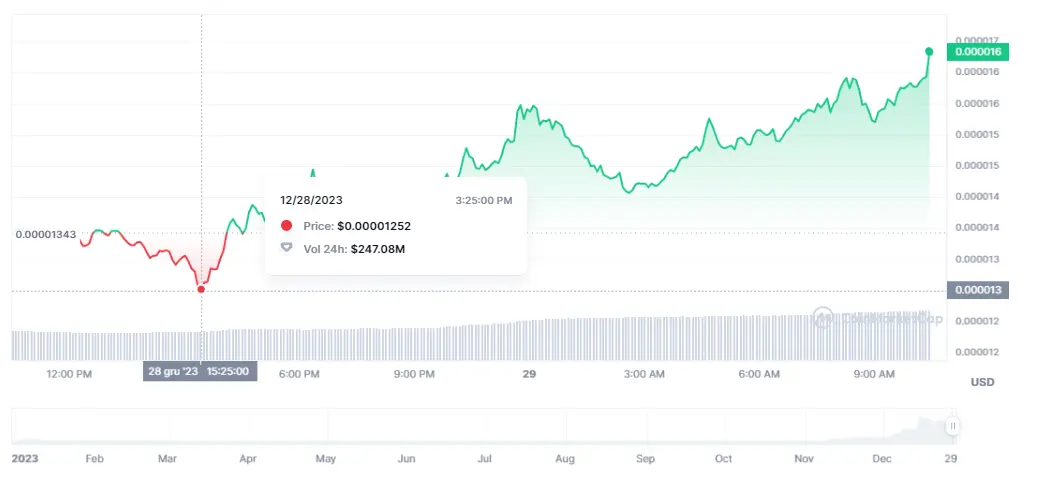Click the green 0.000016 current price tag
The image size is (1044, 482).
click(x=979, y=51)
